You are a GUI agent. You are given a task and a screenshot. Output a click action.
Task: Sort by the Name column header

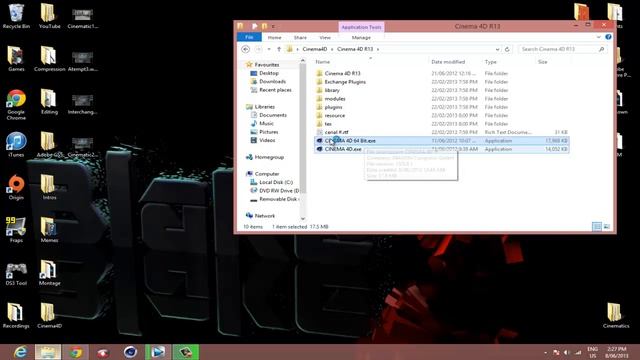pyautogui.click(x=371, y=62)
